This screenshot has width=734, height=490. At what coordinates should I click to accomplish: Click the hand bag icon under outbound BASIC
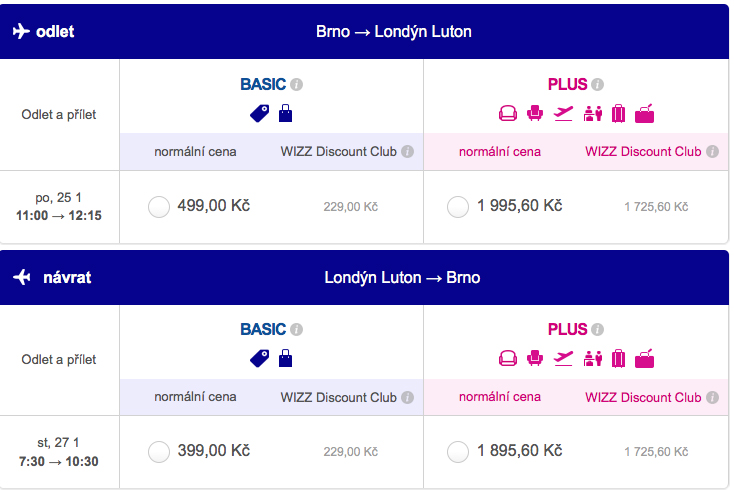(x=286, y=113)
